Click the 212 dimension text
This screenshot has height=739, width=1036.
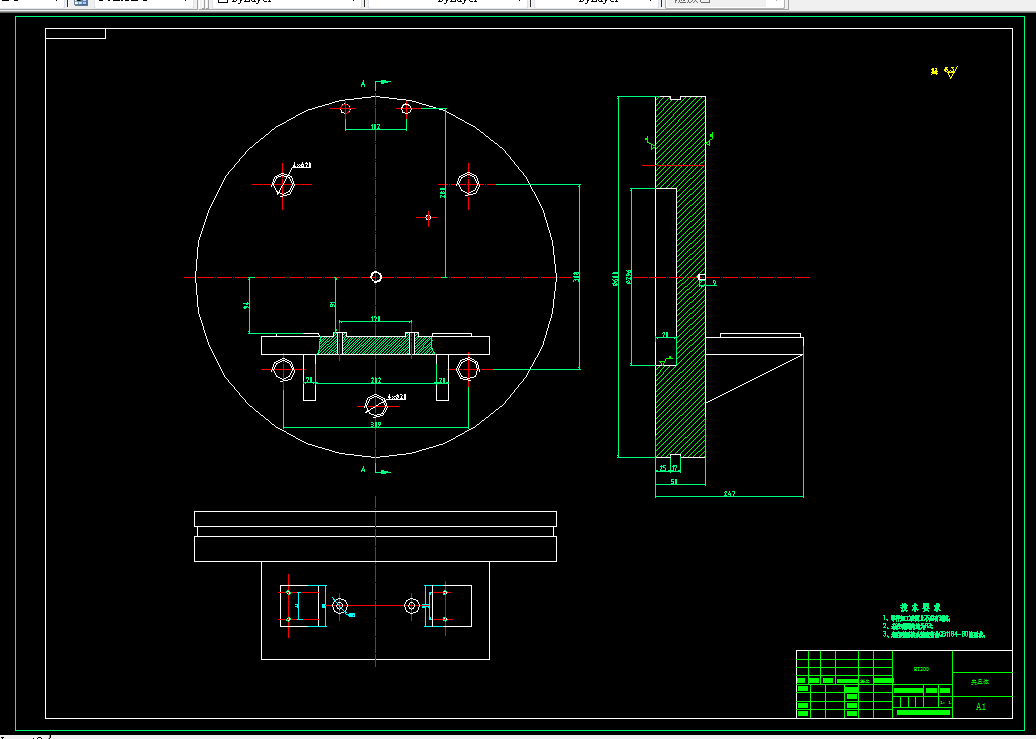376,380
